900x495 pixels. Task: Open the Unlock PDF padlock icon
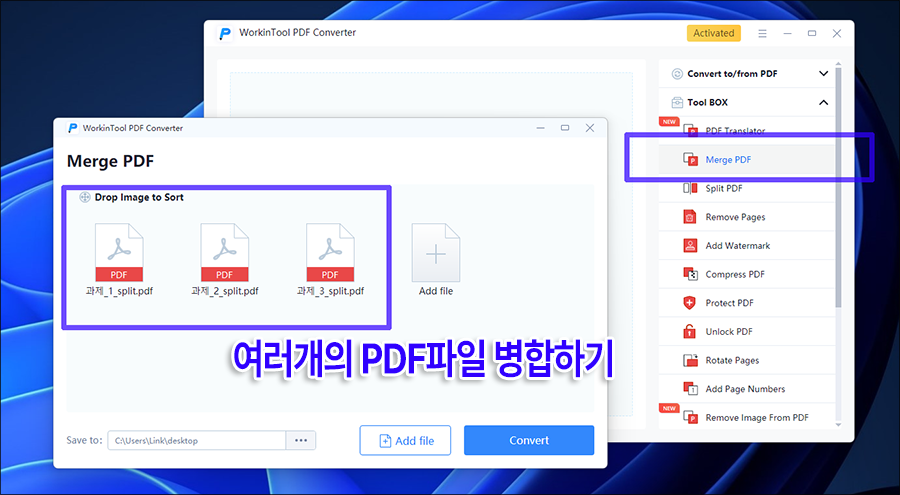pyautogui.click(x=690, y=332)
